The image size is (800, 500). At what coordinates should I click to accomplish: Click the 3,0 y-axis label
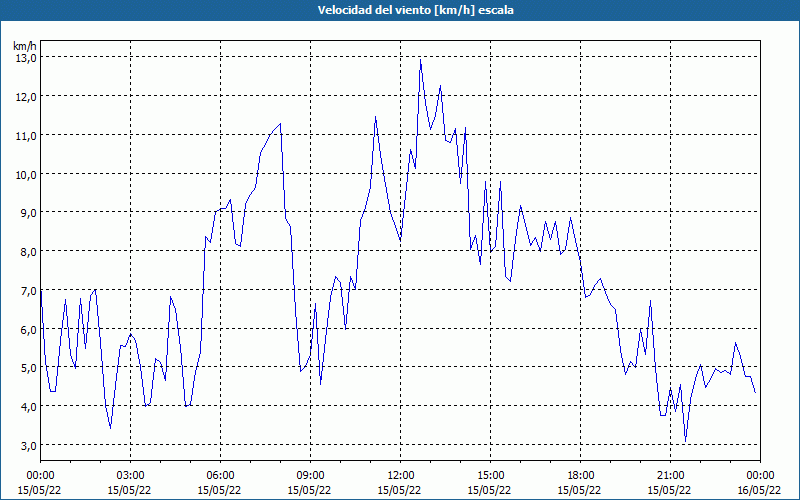coord(28,445)
